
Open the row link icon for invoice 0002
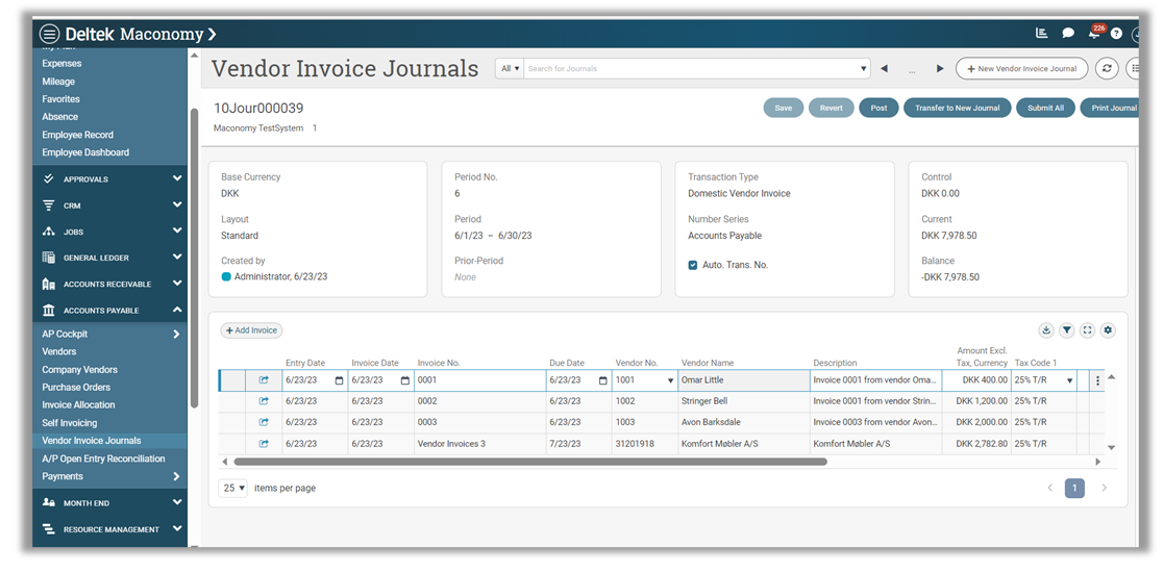(264, 401)
